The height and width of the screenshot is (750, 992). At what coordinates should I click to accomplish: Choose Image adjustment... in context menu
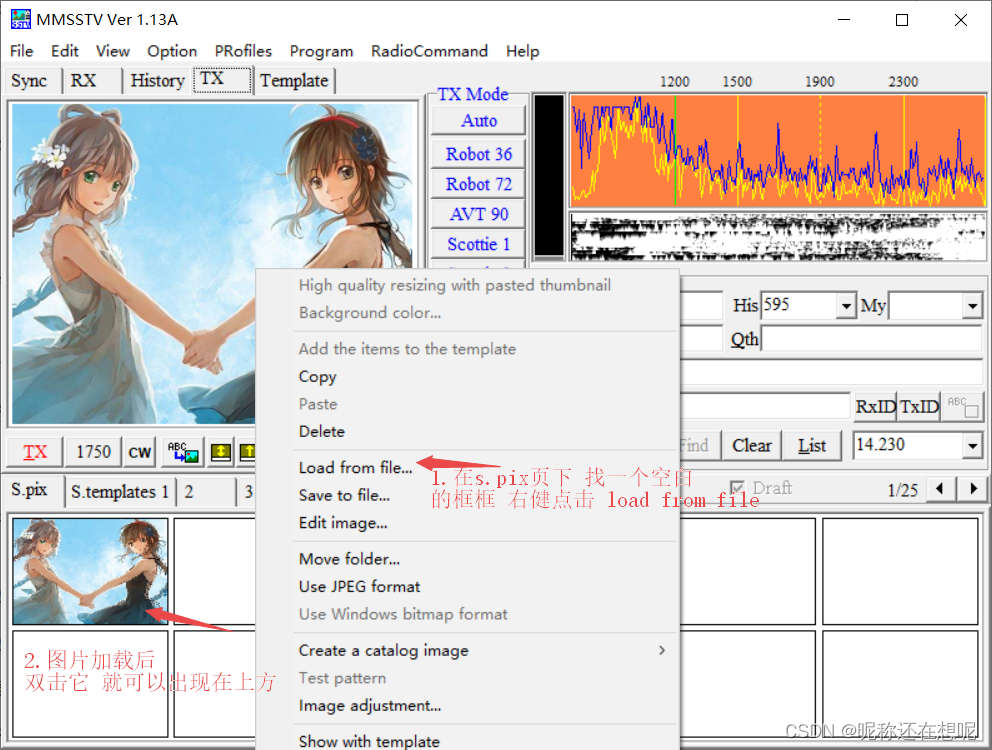click(370, 706)
